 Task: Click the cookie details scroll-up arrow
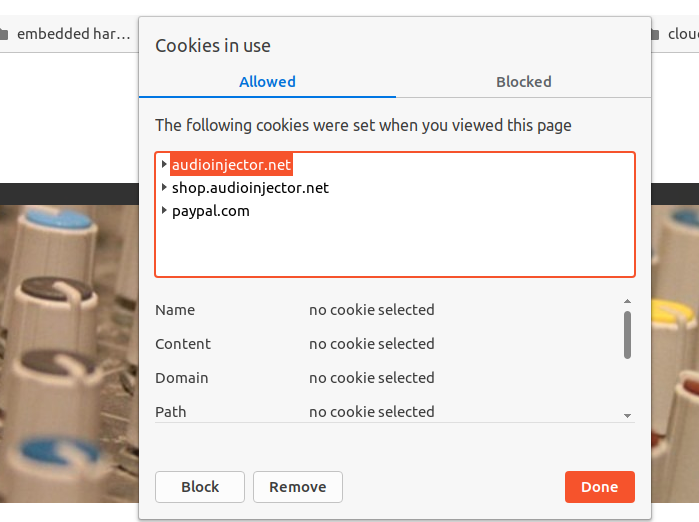pyautogui.click(x=627, y=301)
